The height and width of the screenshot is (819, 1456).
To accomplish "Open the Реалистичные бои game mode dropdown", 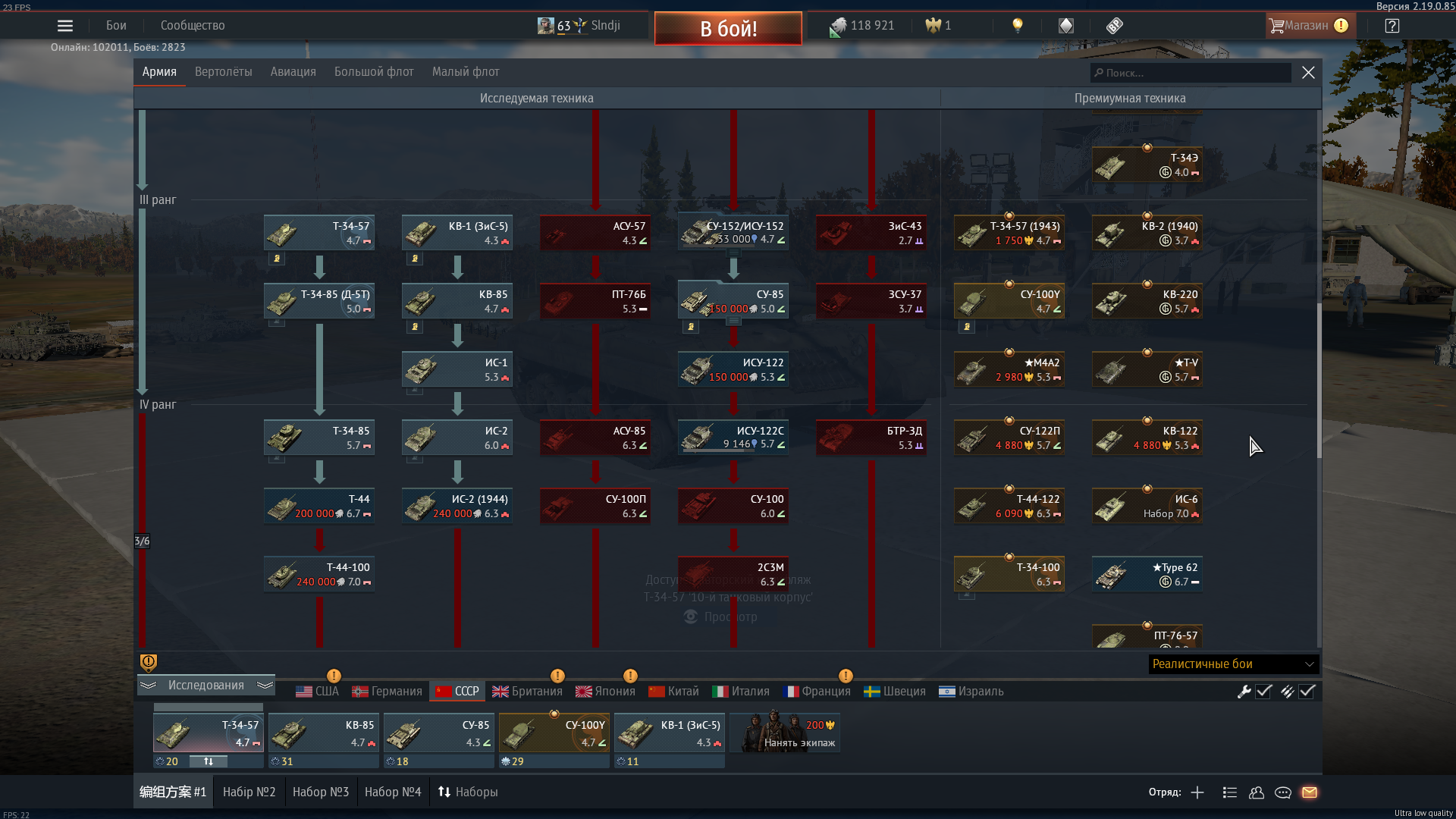I will (1233, 664).
